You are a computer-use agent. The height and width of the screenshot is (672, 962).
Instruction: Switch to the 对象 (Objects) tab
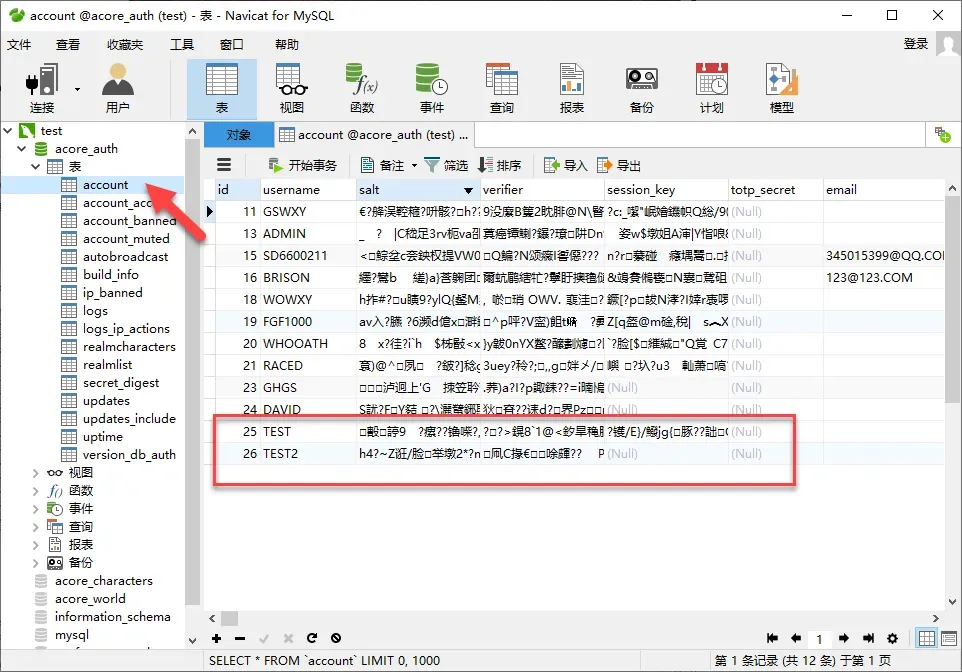point(238,135)
